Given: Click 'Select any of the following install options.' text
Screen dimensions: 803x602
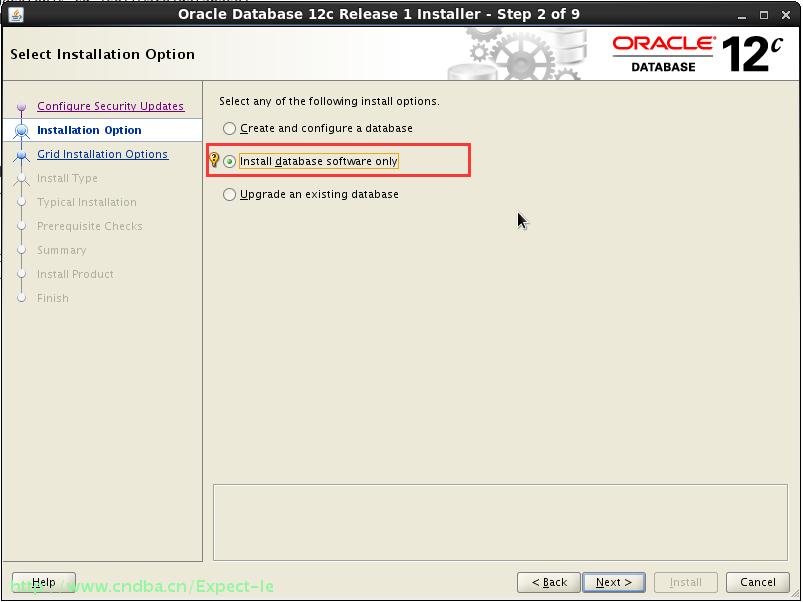Looking at the screenshot, I should pos(329,101).
